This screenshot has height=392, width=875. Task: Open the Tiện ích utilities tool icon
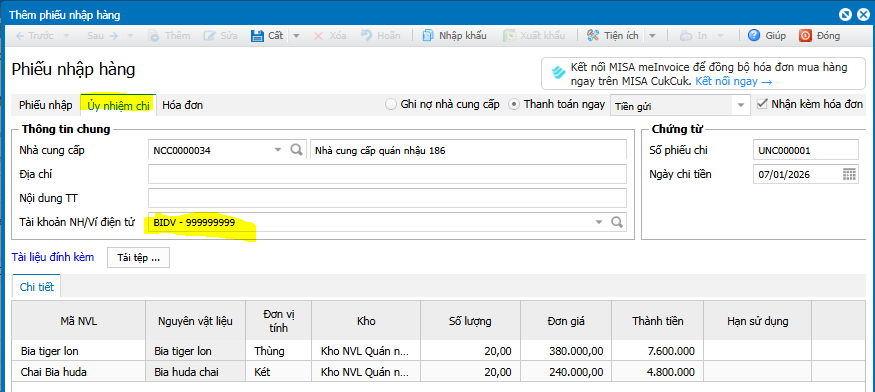[x=593, y=36]
